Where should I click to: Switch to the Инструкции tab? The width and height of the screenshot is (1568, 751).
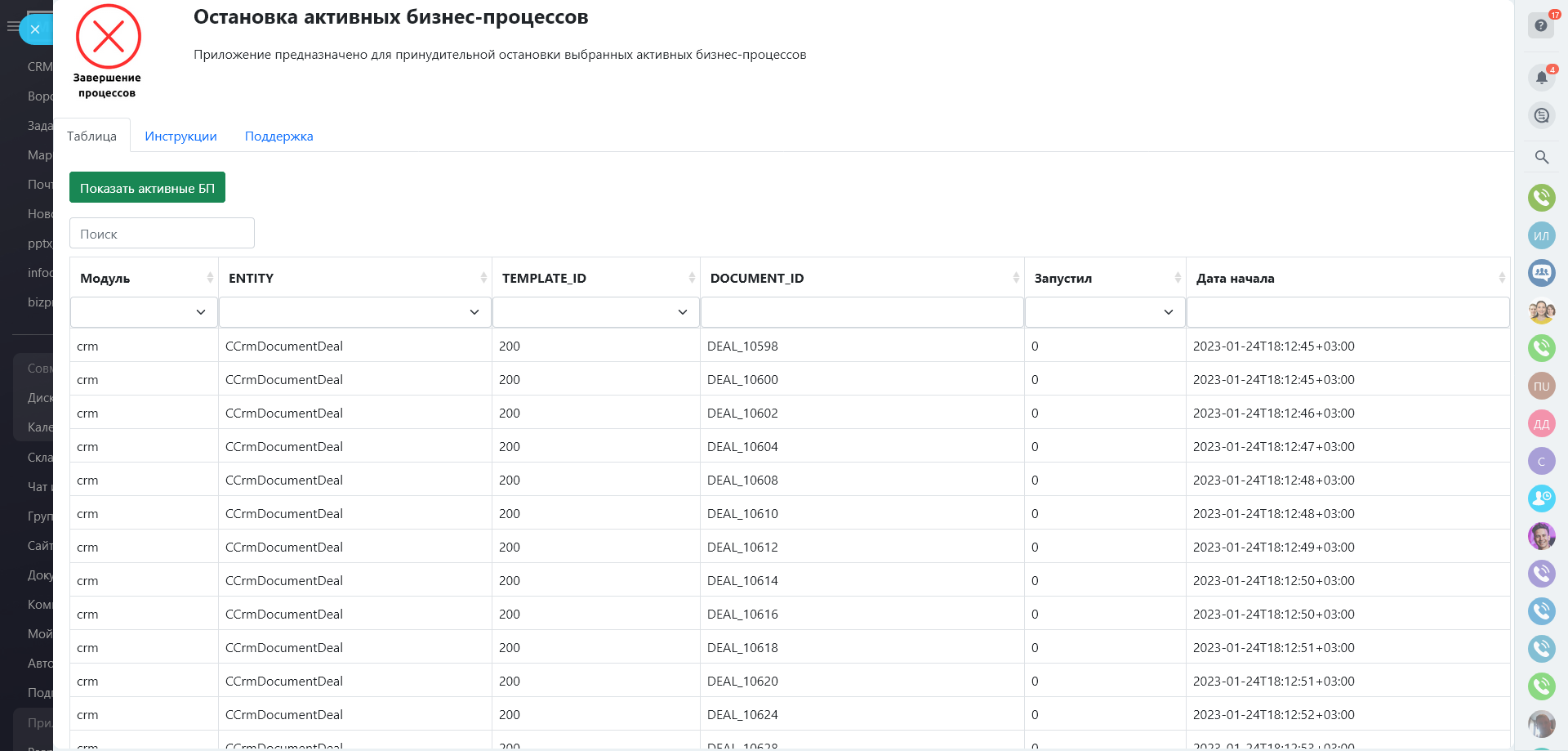click(180, 136)
